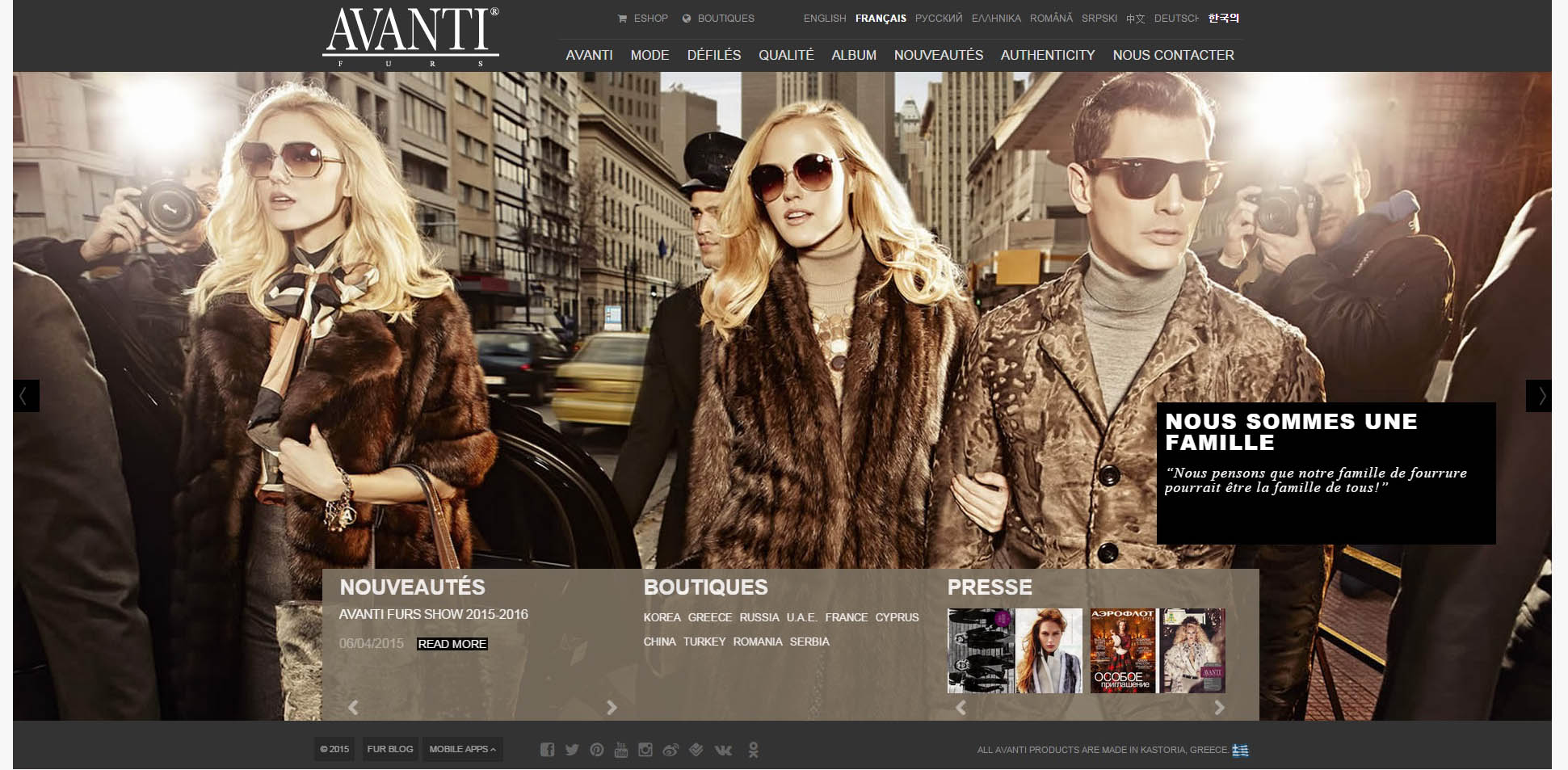The width and height of the screenshot is (1568, 770).
Task: Open the VK icon in footer
Action: tap(723, 750)
